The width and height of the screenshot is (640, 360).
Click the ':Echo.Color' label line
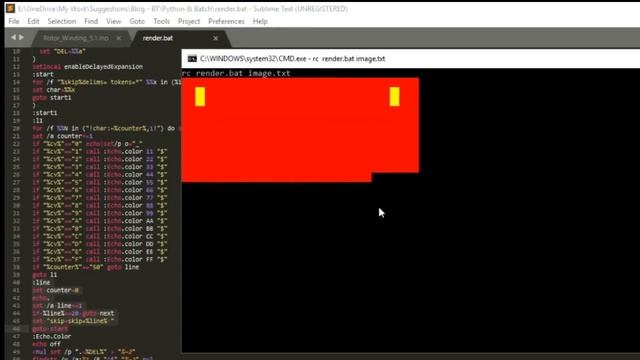pos(51,336)
